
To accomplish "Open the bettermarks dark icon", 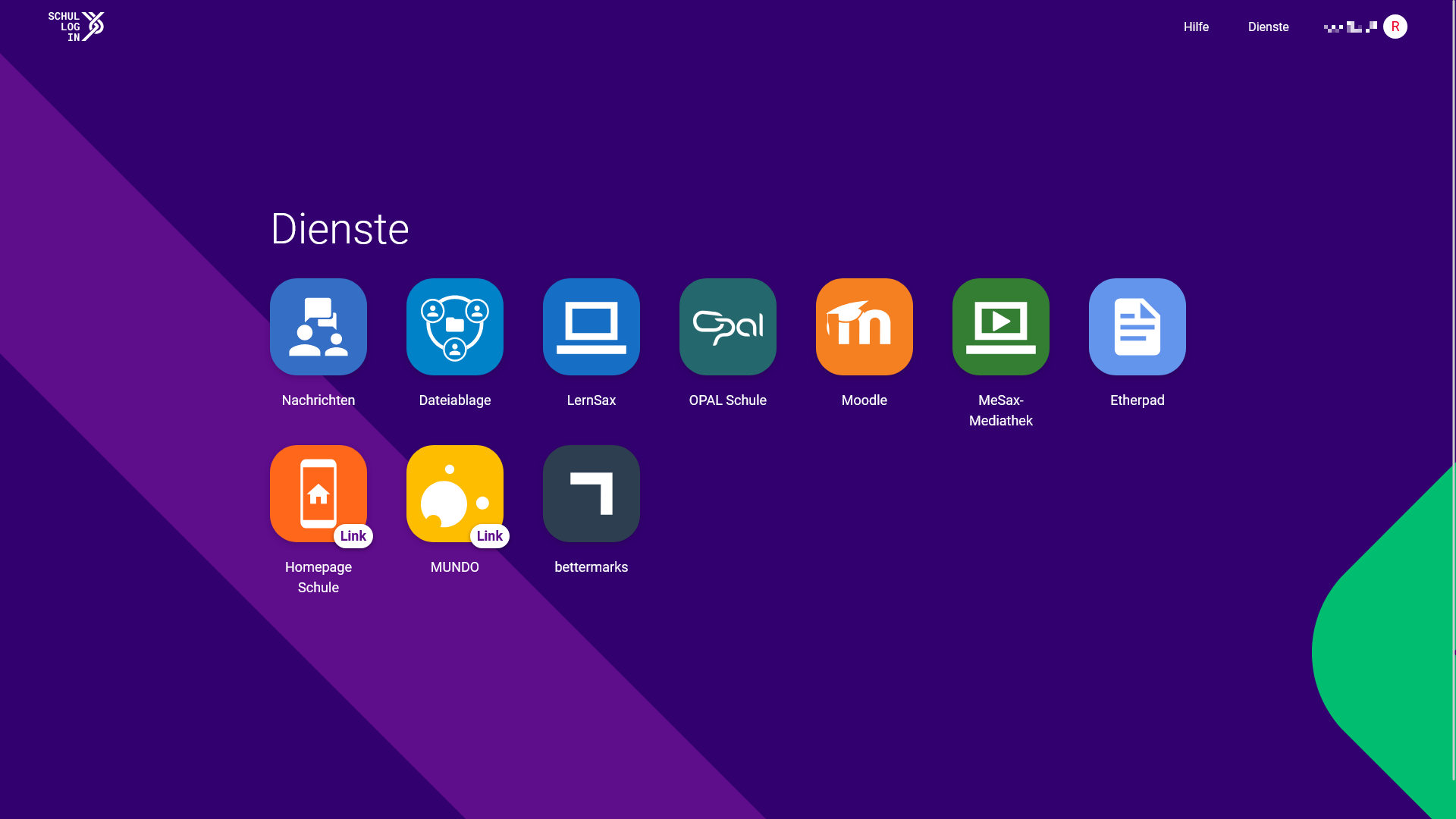I will click(591, 494).
